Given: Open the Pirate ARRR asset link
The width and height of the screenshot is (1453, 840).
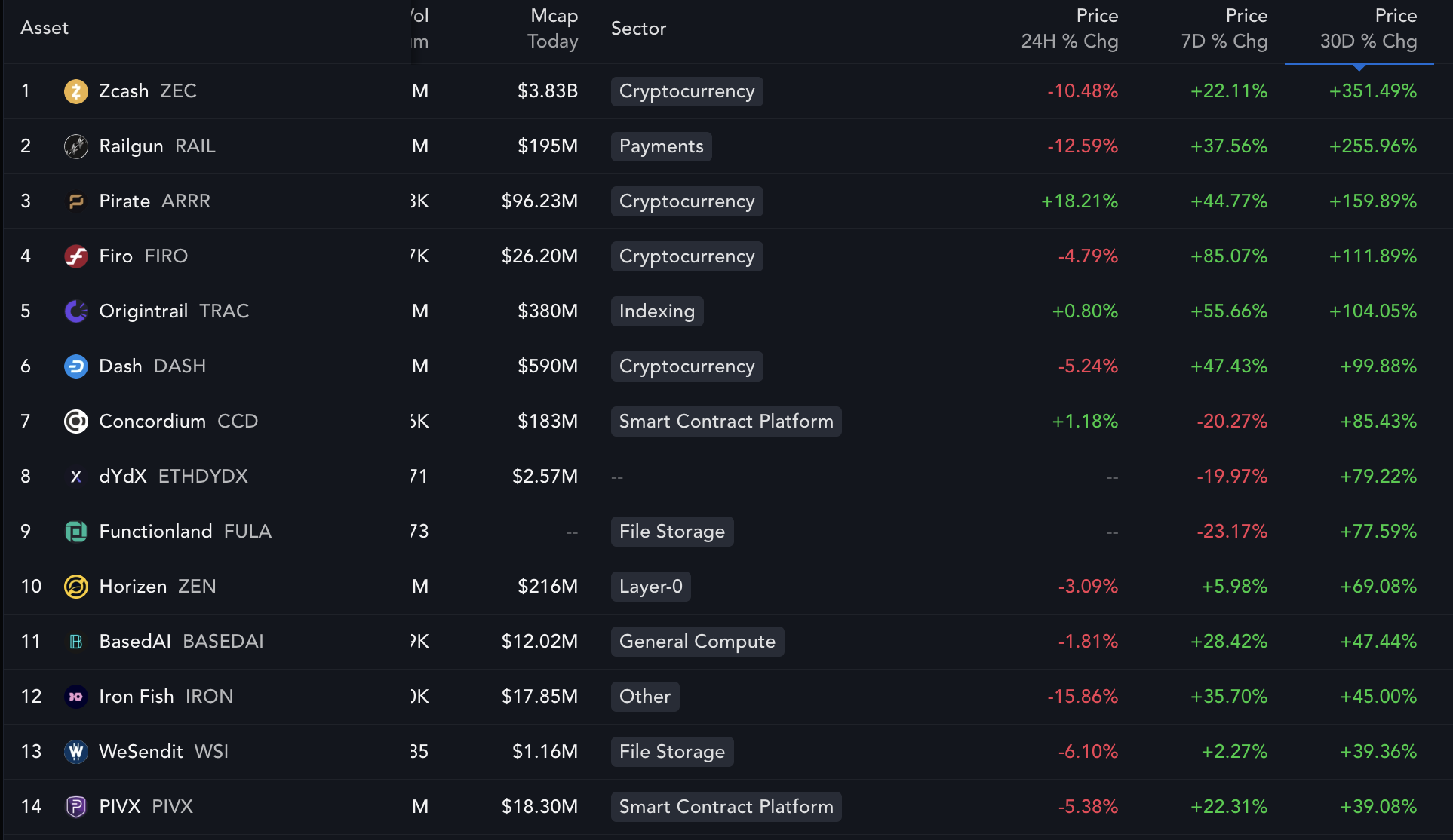Looking at the screenshot, I should pyautogui.click(x=155, y=201).
